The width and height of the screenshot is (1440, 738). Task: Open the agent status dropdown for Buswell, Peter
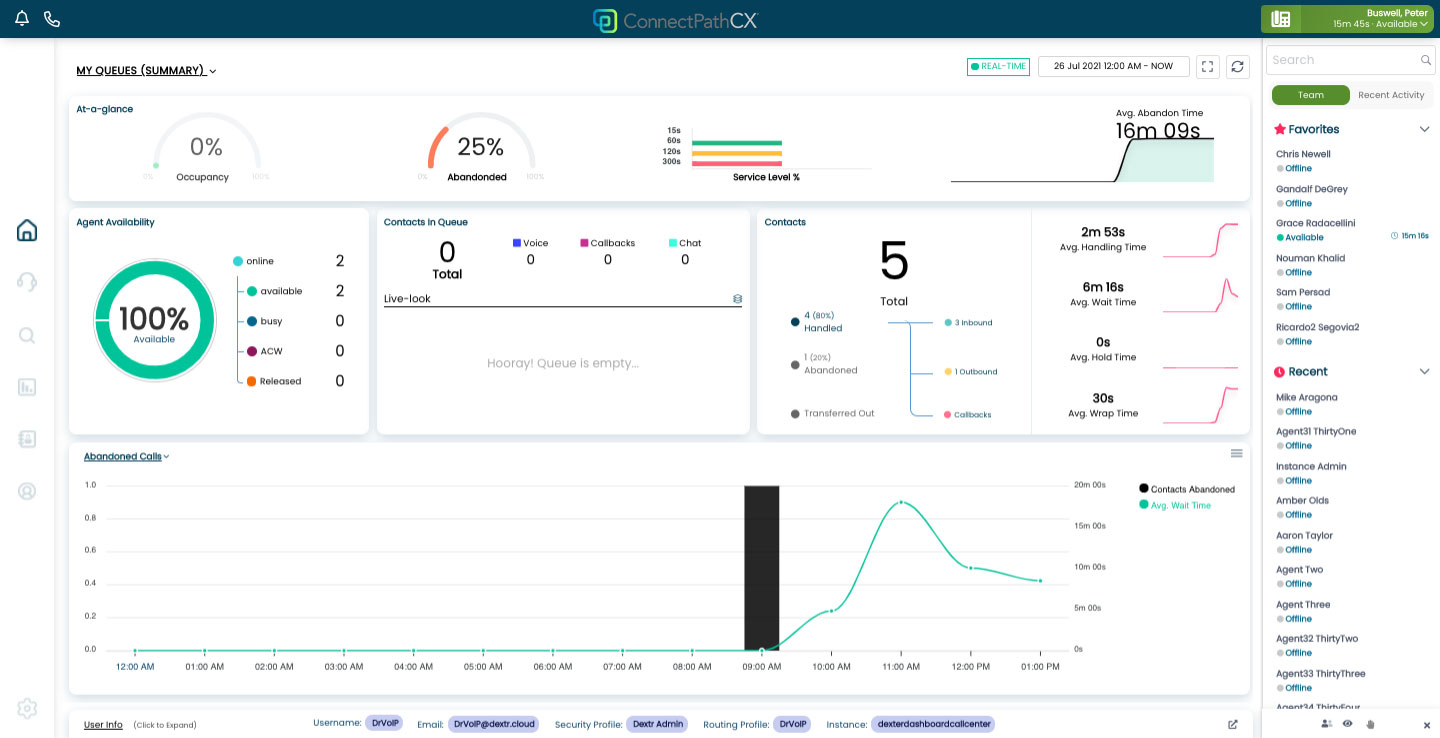[1381, 24]
